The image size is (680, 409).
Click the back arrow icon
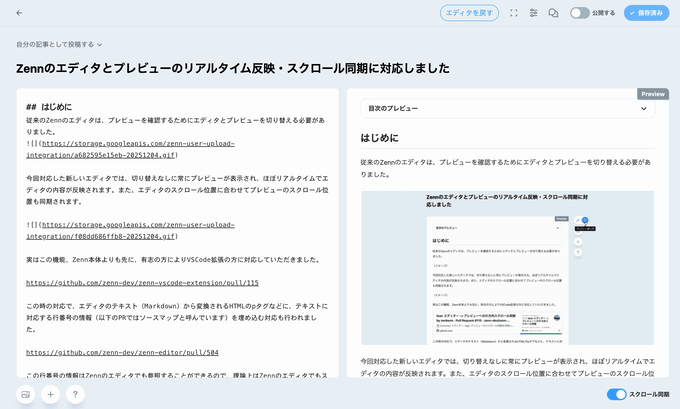coord(19,13)
